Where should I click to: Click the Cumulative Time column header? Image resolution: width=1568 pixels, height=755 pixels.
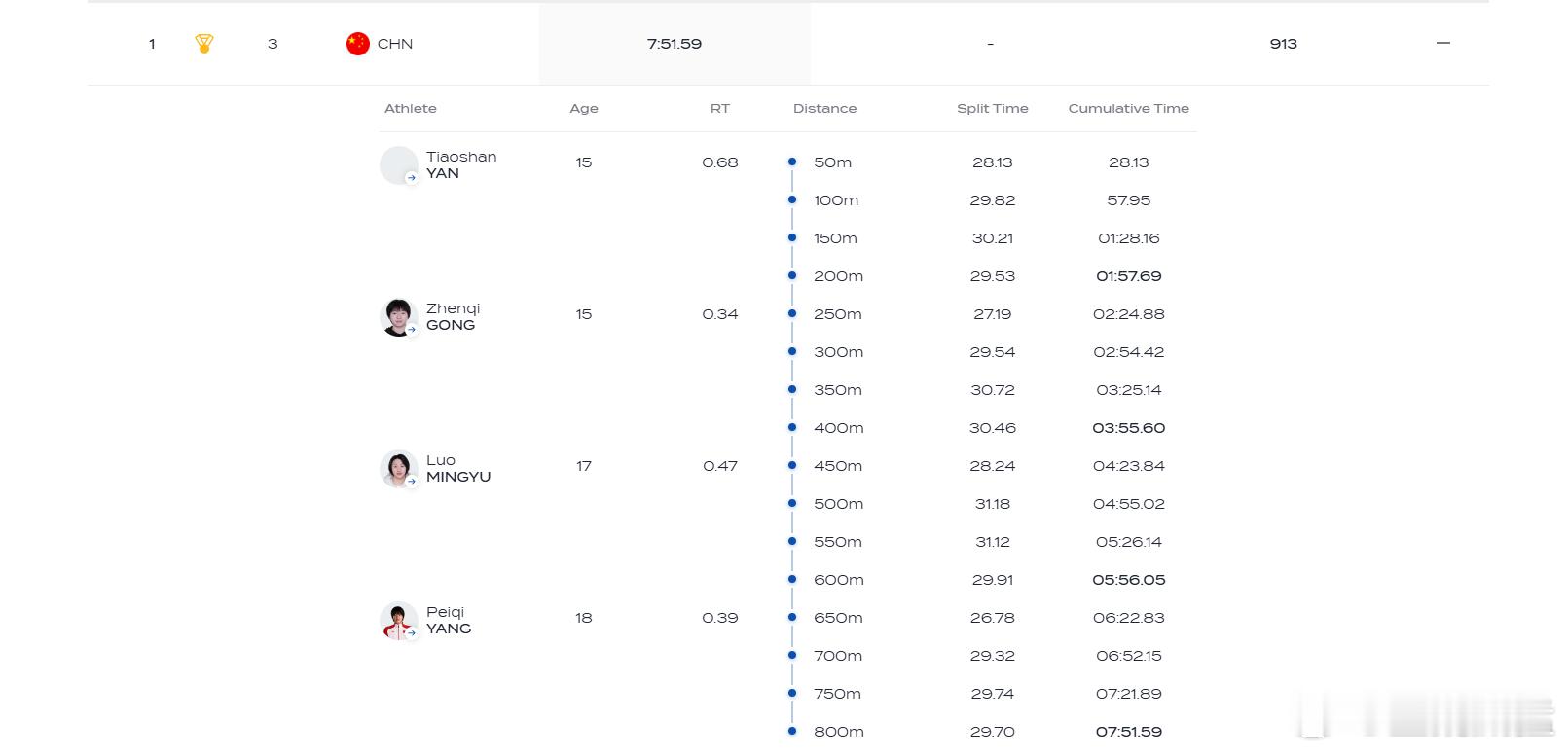tap(1129, 108)
